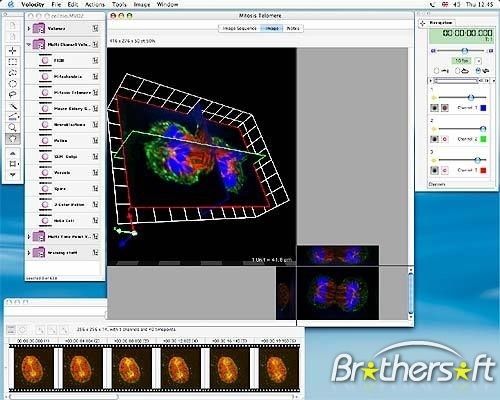Select the lasso selection tool
This screenshot has width=500, height=400.
coord(13,94)
